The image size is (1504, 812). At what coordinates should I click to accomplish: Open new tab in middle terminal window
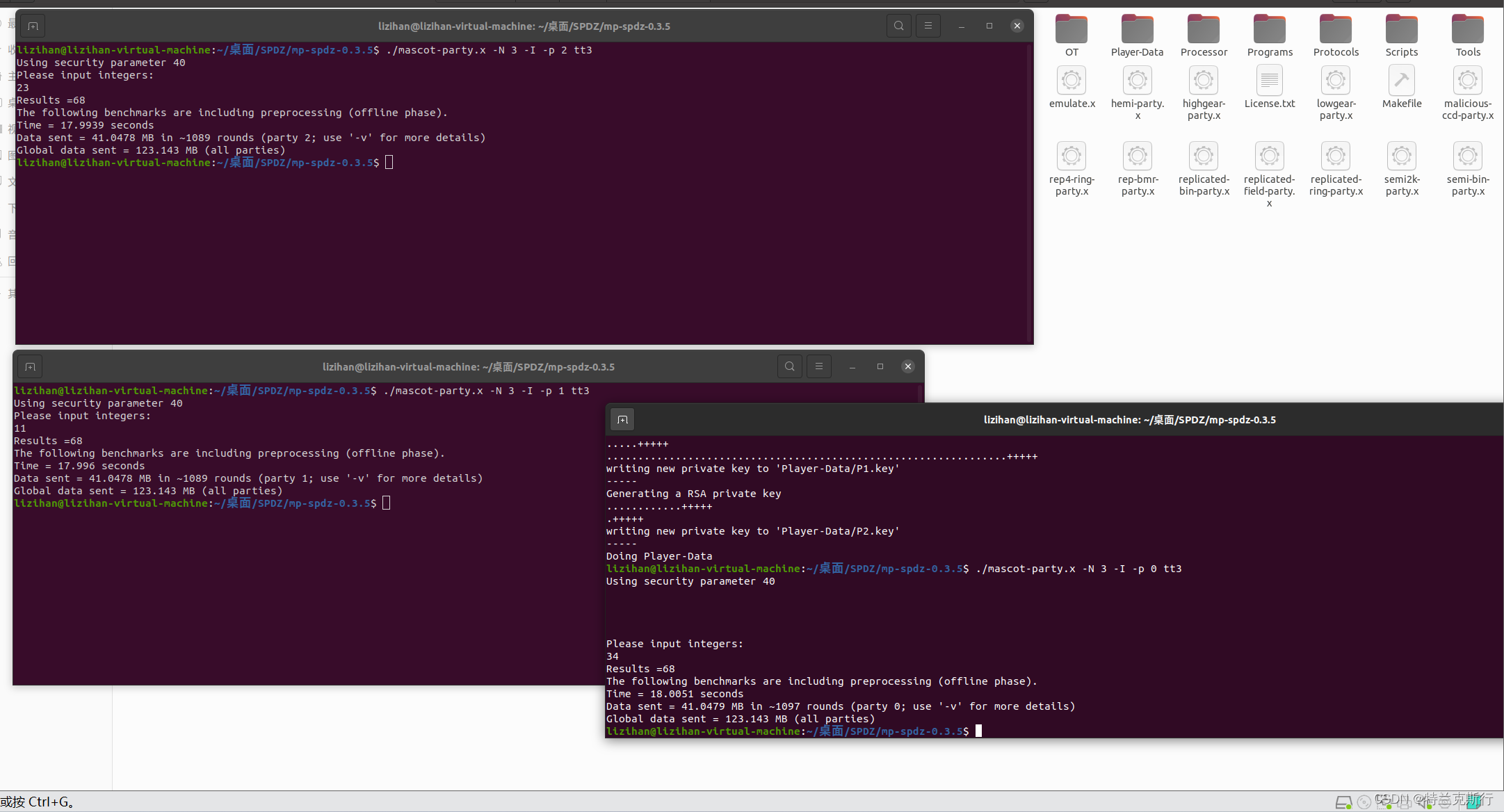(30, 367)
